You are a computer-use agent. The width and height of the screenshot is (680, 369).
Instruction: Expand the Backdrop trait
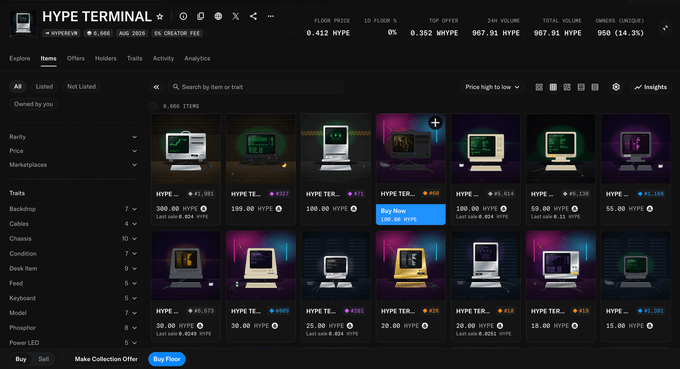(73, 209)
